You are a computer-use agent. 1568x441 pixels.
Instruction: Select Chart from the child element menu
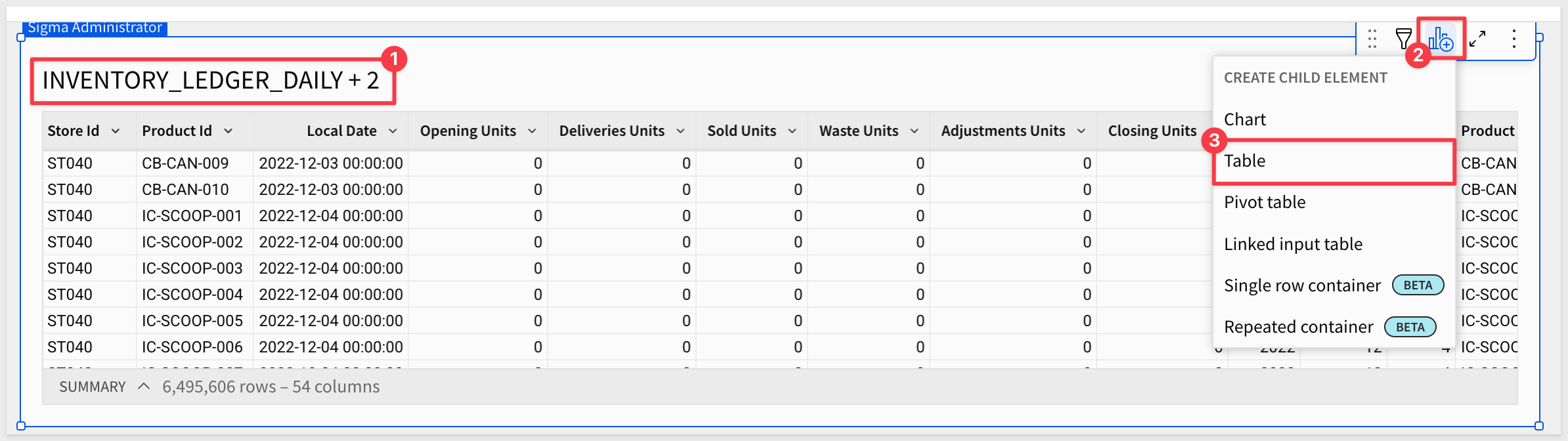click(x=1245, y=119)
